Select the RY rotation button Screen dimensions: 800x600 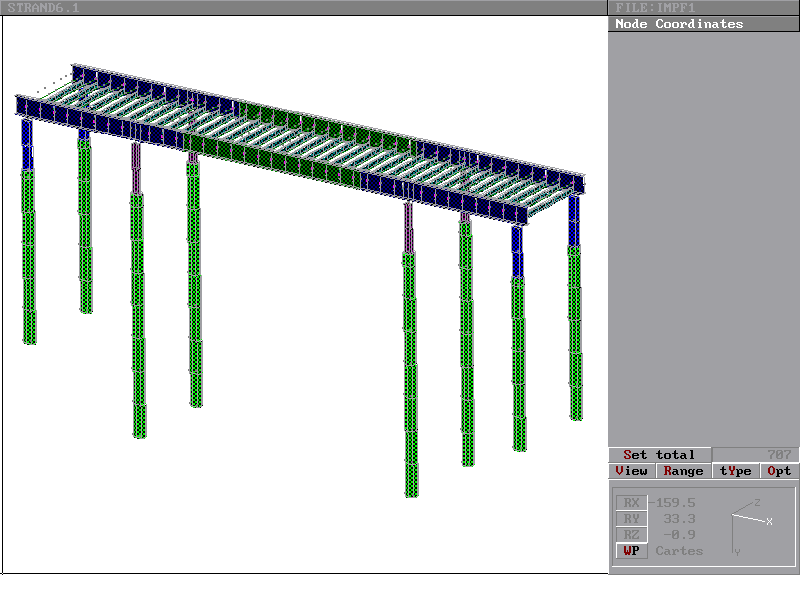pyautogui.click(x=631, y=519)
